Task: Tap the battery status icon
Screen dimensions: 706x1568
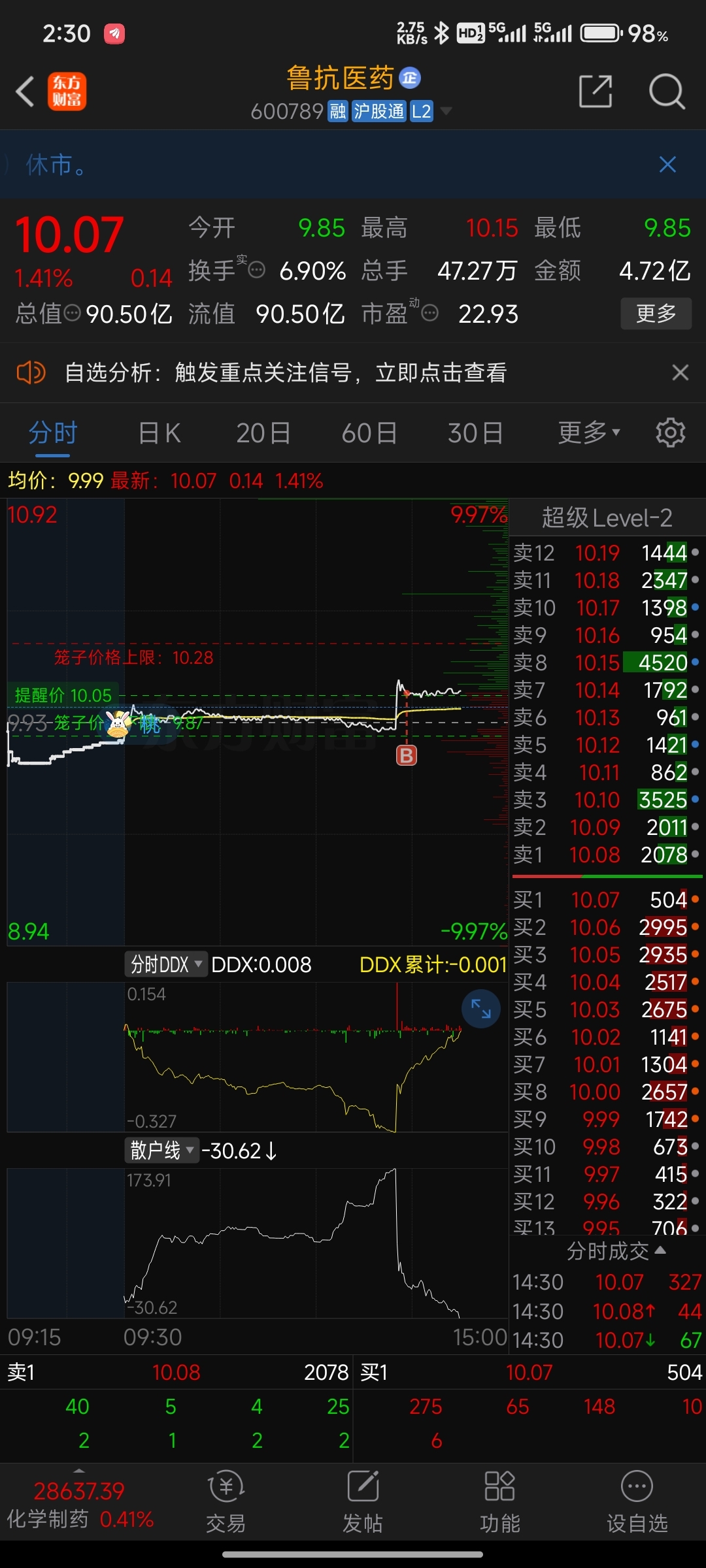Action: (x=600, y=33)
